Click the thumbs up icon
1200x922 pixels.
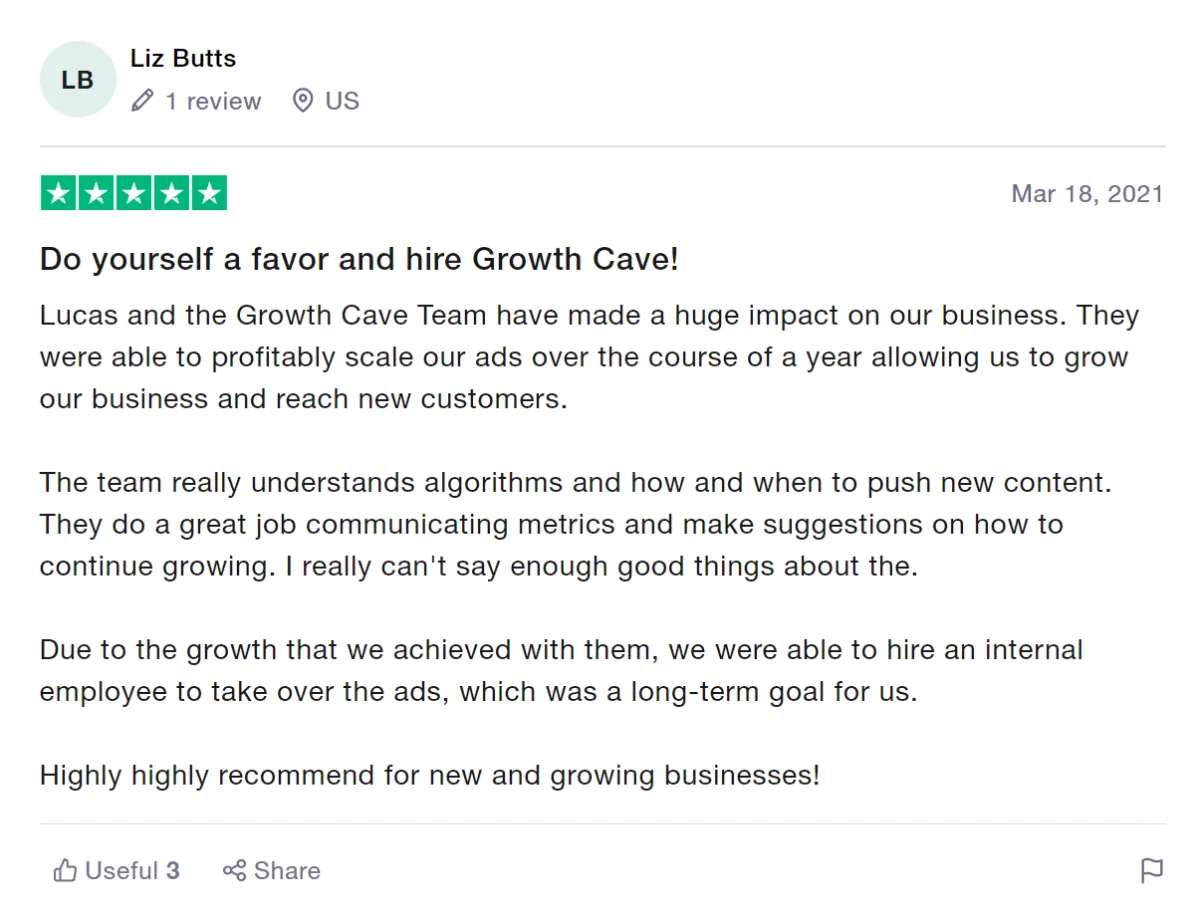(66, 871)
